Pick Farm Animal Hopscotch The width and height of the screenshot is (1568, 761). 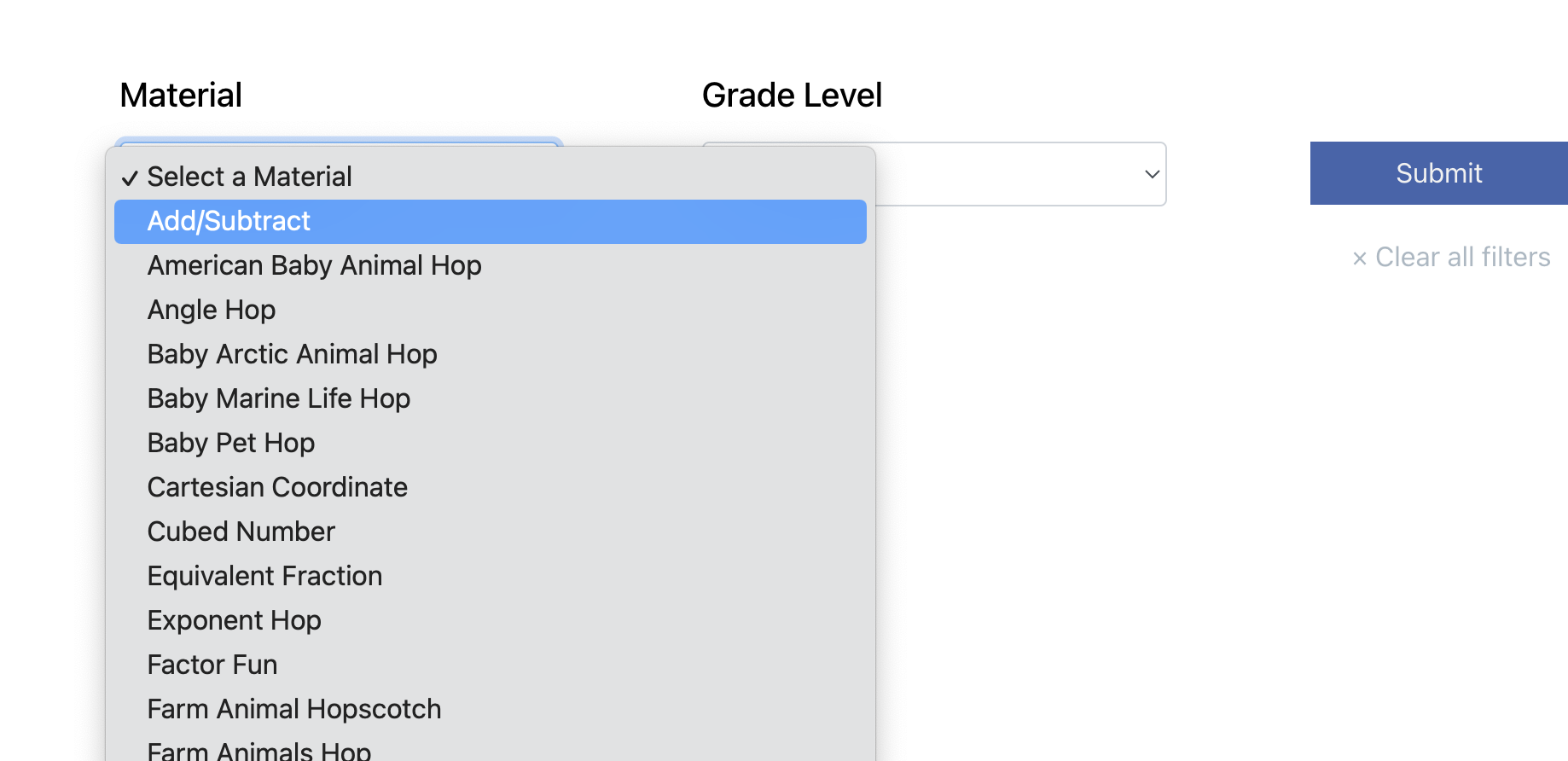[x=491, y=710]
